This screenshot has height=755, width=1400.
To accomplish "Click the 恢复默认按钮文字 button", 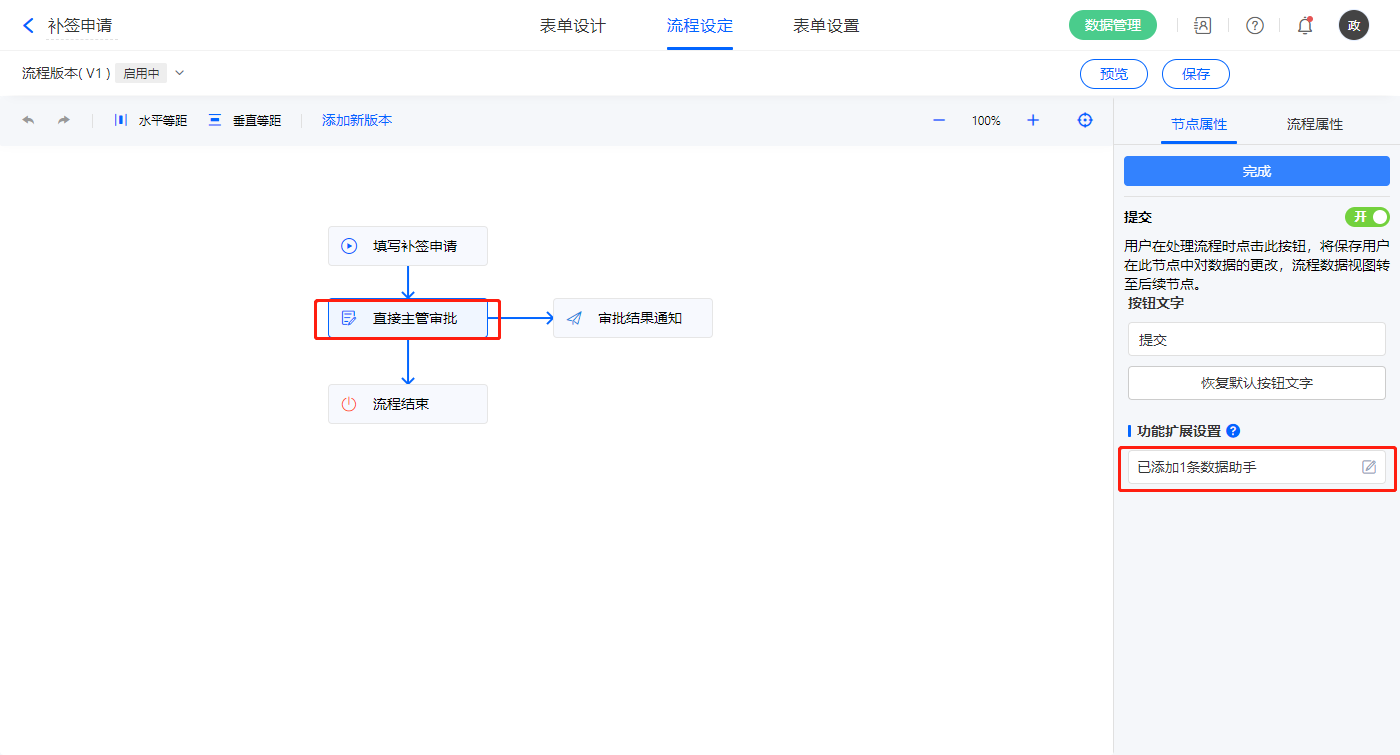I will (1256, 383).
